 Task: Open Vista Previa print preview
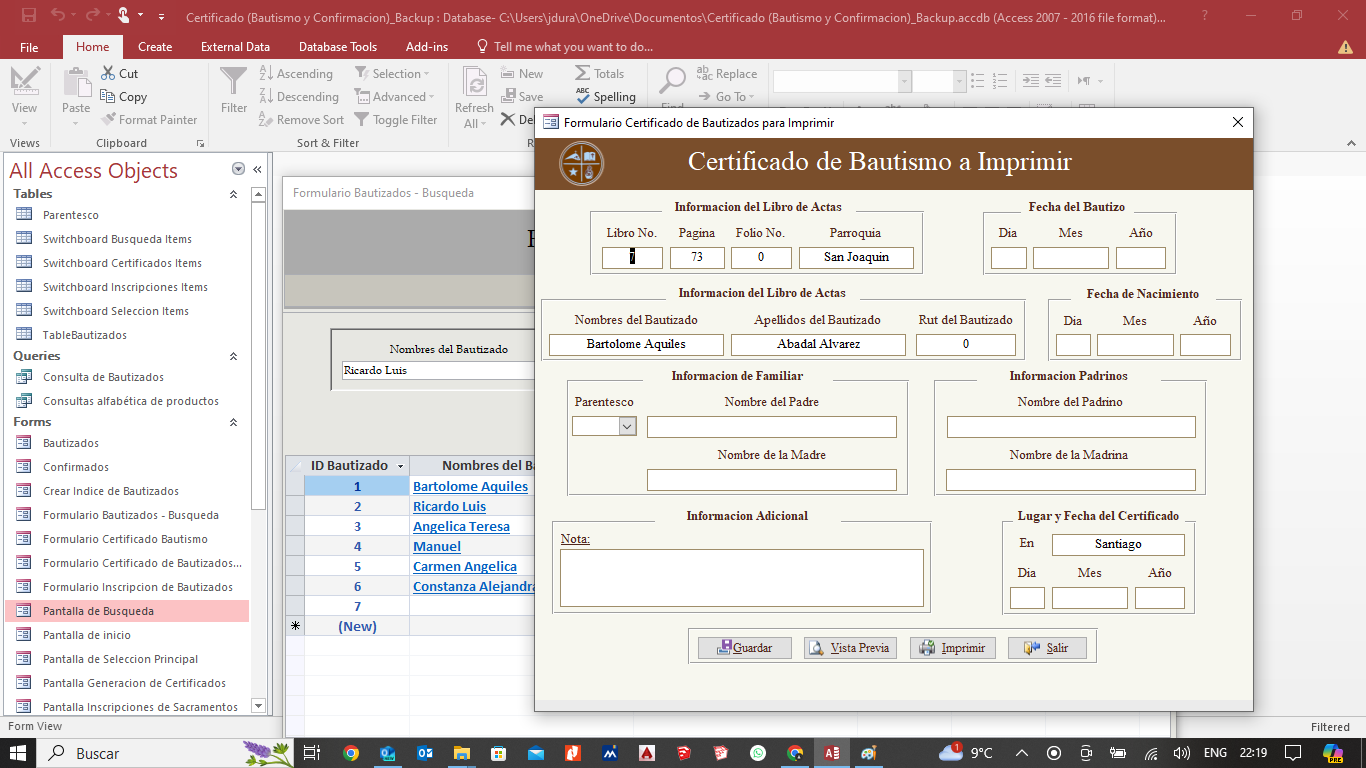point(850,648)
